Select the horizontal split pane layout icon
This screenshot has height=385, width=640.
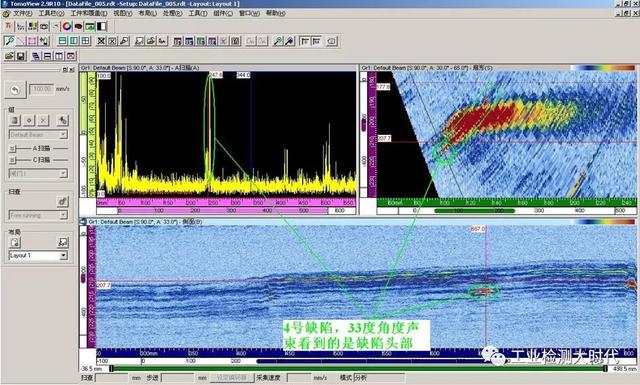point(62,41)
